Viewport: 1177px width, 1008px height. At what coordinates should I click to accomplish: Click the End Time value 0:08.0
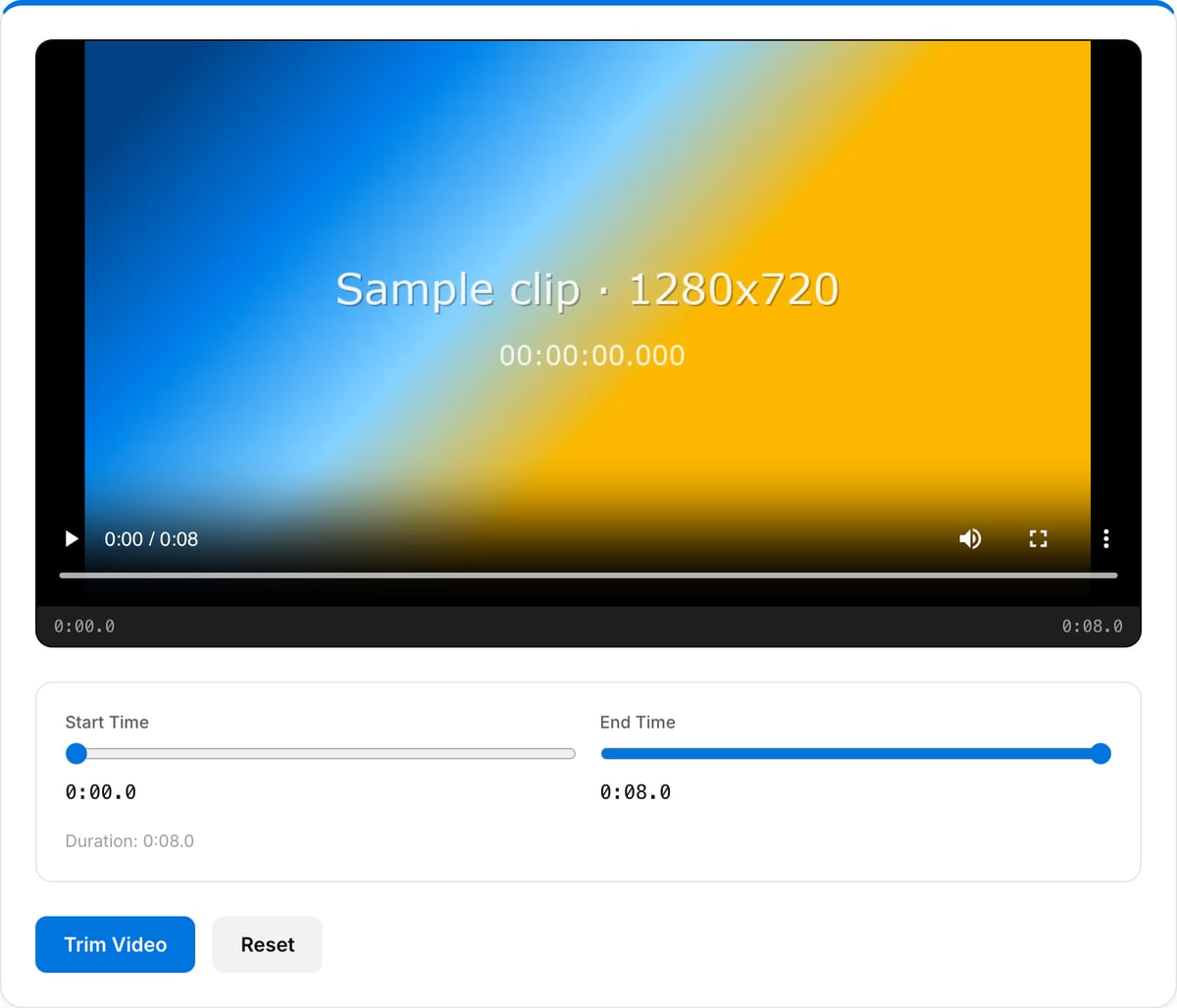(636, 792)
